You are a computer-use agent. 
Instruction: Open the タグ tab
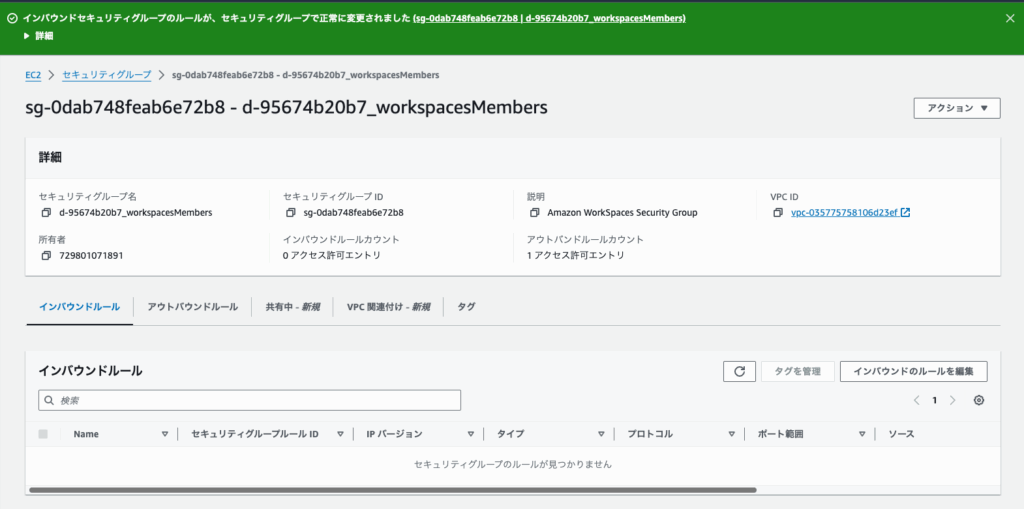pyautogui.click(x=466, y=307)
